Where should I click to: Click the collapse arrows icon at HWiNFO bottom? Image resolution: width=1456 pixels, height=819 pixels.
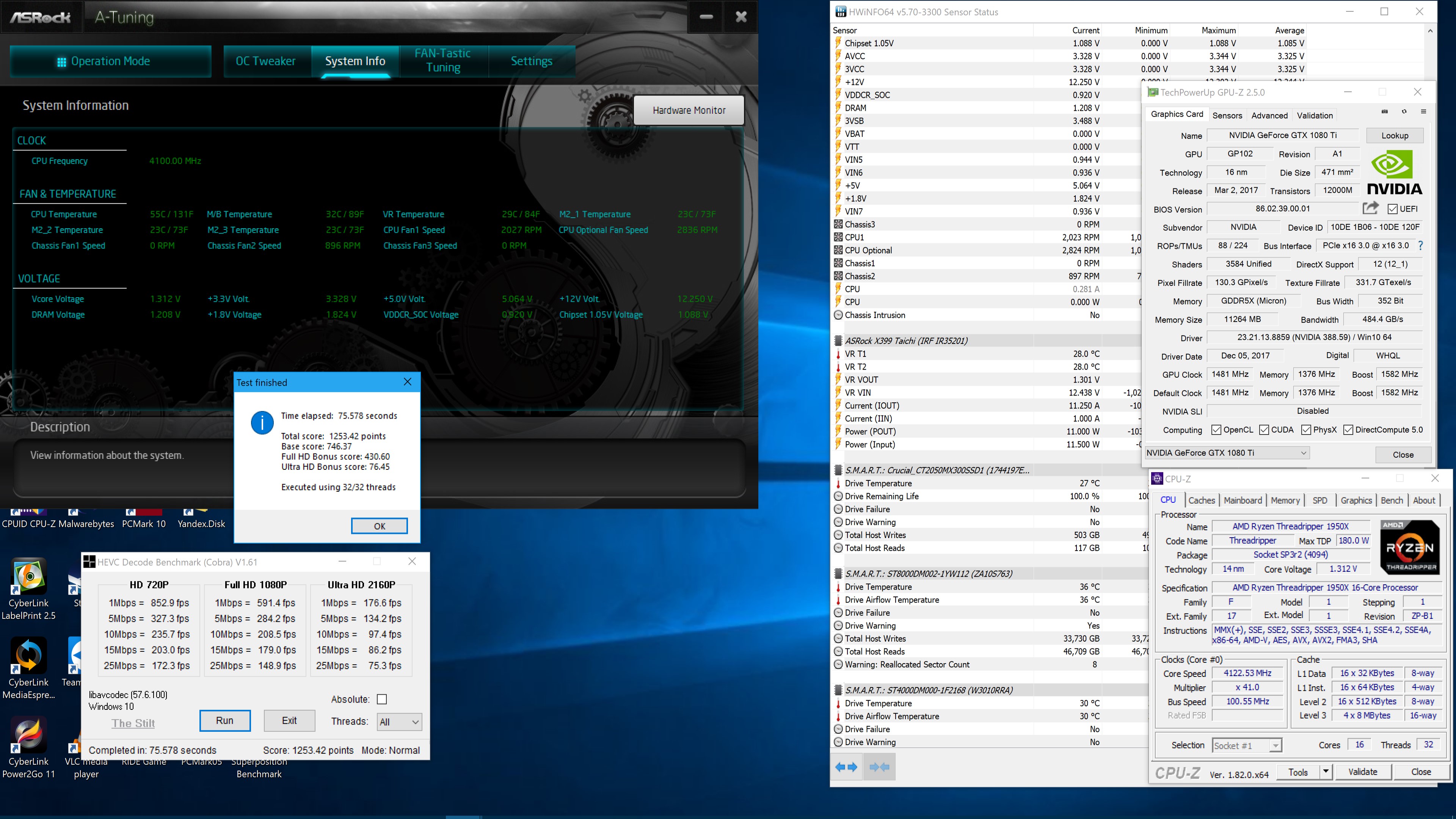tap(879, 767)
